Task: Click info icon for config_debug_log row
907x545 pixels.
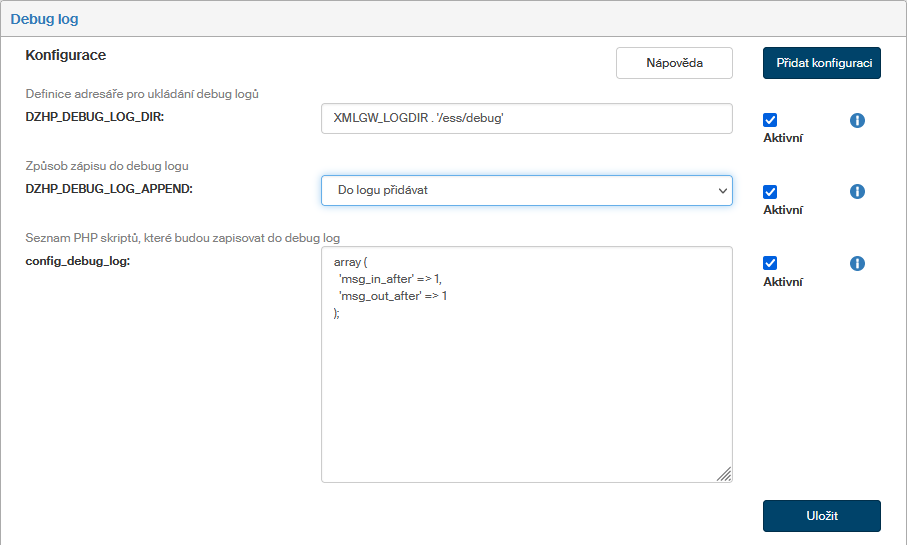Action: (x=857, y=264)
